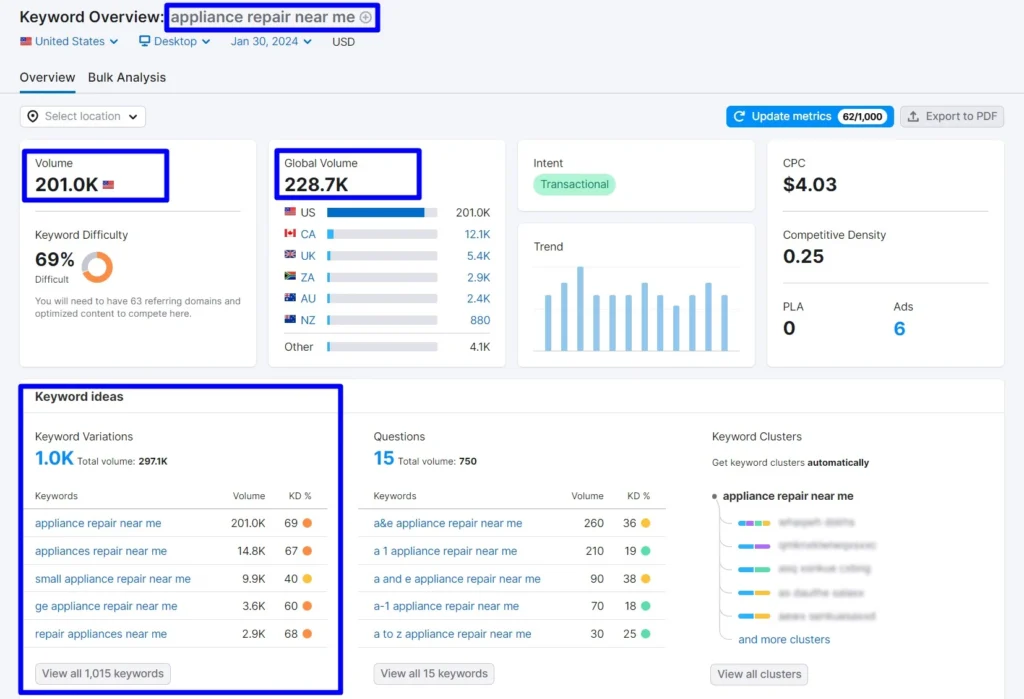Open 'a-1 appliance repair near me' link

(x=446, y=606)
